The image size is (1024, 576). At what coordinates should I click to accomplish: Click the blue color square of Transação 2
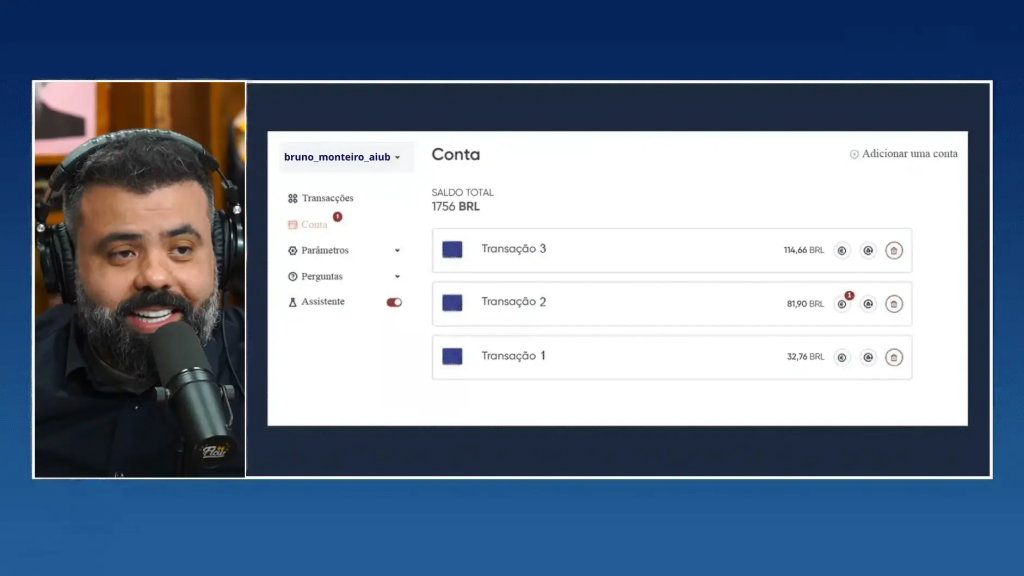pos(452,303)
